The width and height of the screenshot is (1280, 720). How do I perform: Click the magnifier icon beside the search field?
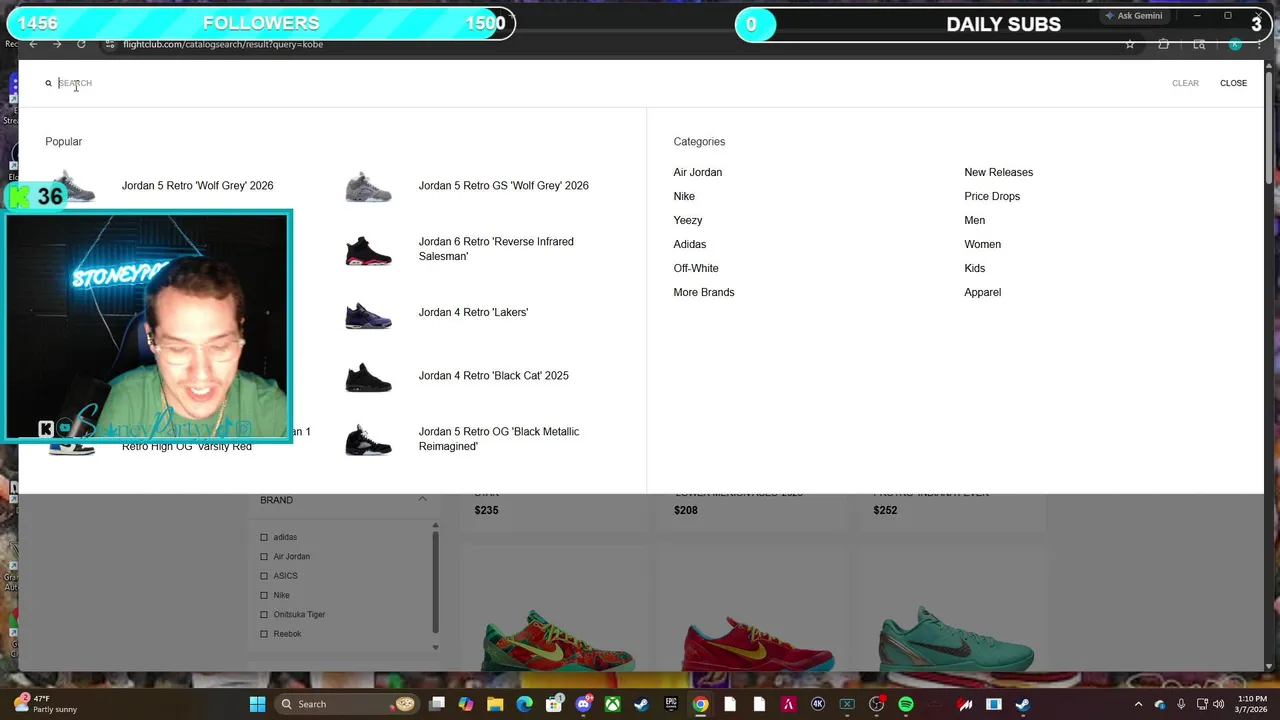pos(48,83)
